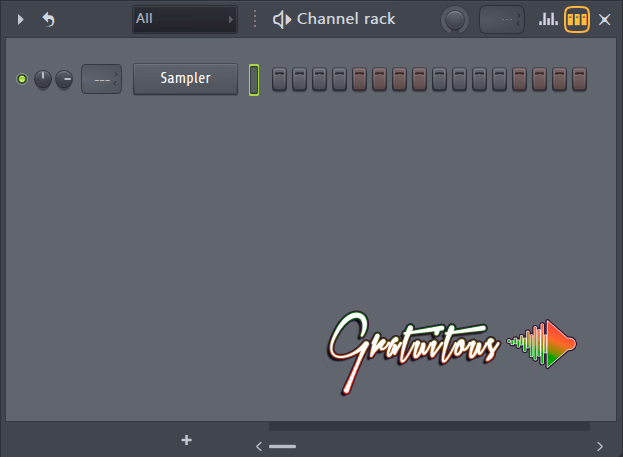Click the dotted grip beside Channel rack title
Screen dimensions: 623x457
coord(255,19)
